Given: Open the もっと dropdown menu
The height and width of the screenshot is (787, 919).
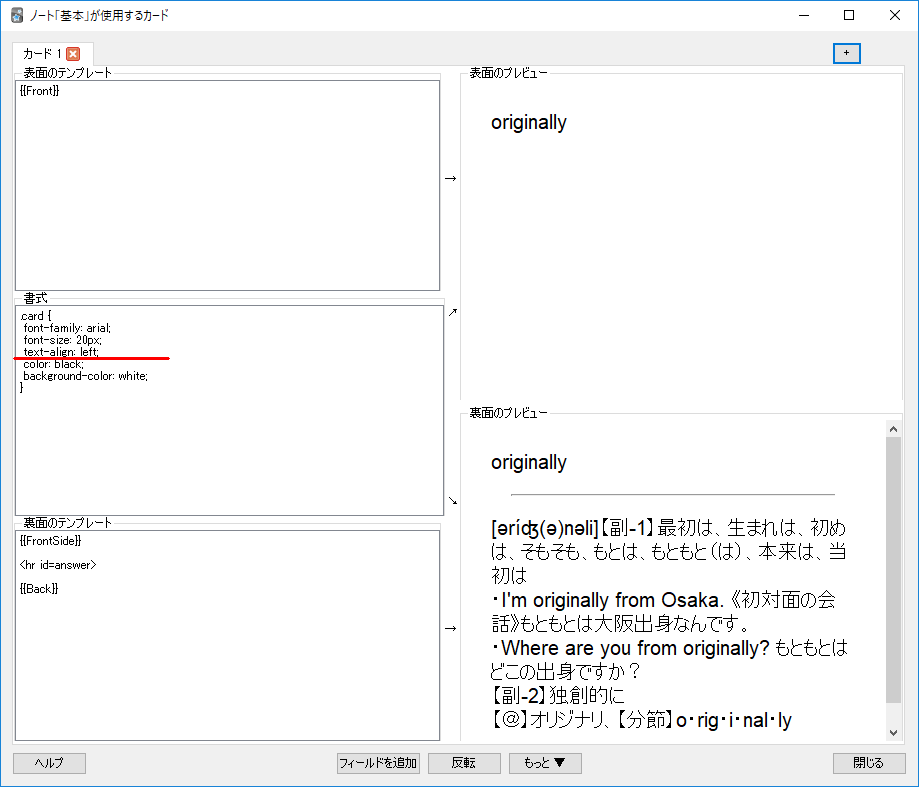Looking at the screenshot, I should (x=544, y=763).
